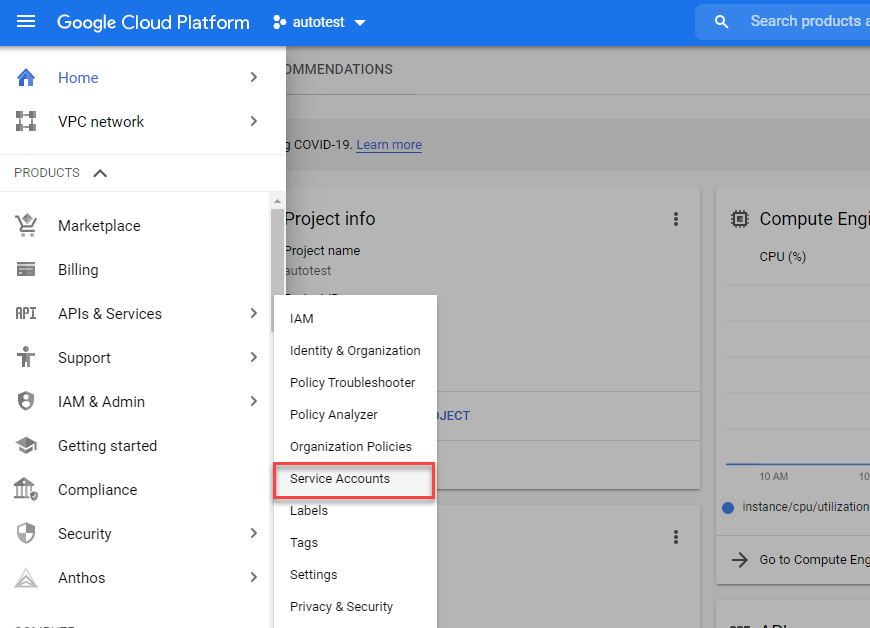Click the Marketplace cart icon
This screenshot has height=628, width=870.
26,225
